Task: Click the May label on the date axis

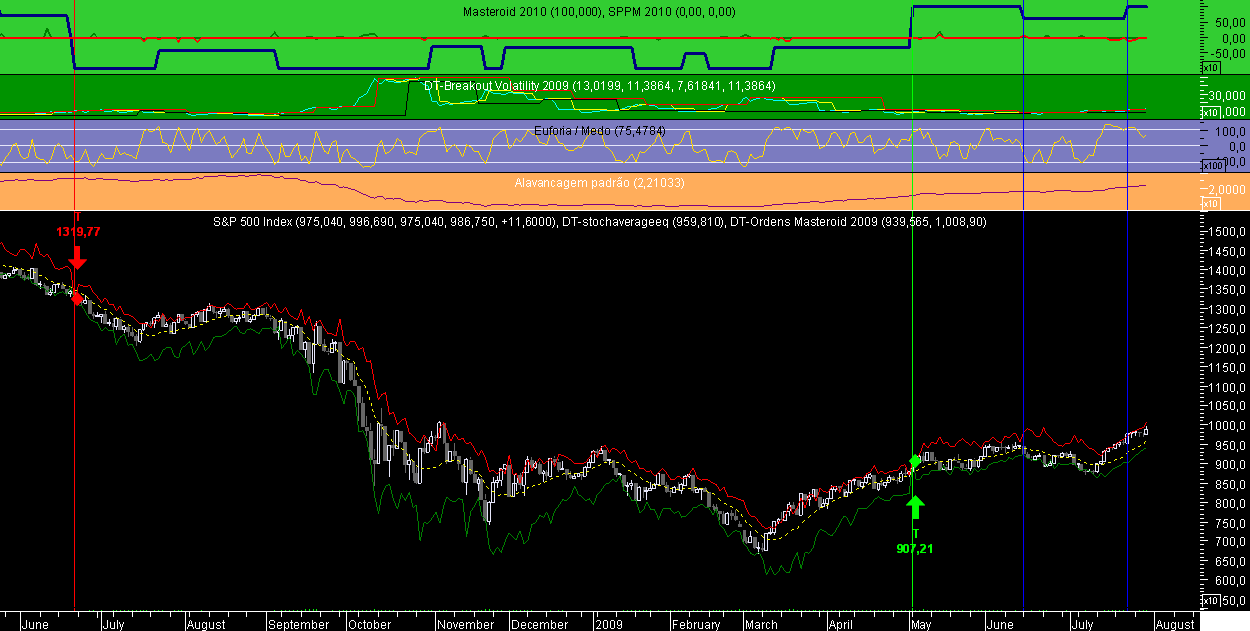Action: click(922, 624)
